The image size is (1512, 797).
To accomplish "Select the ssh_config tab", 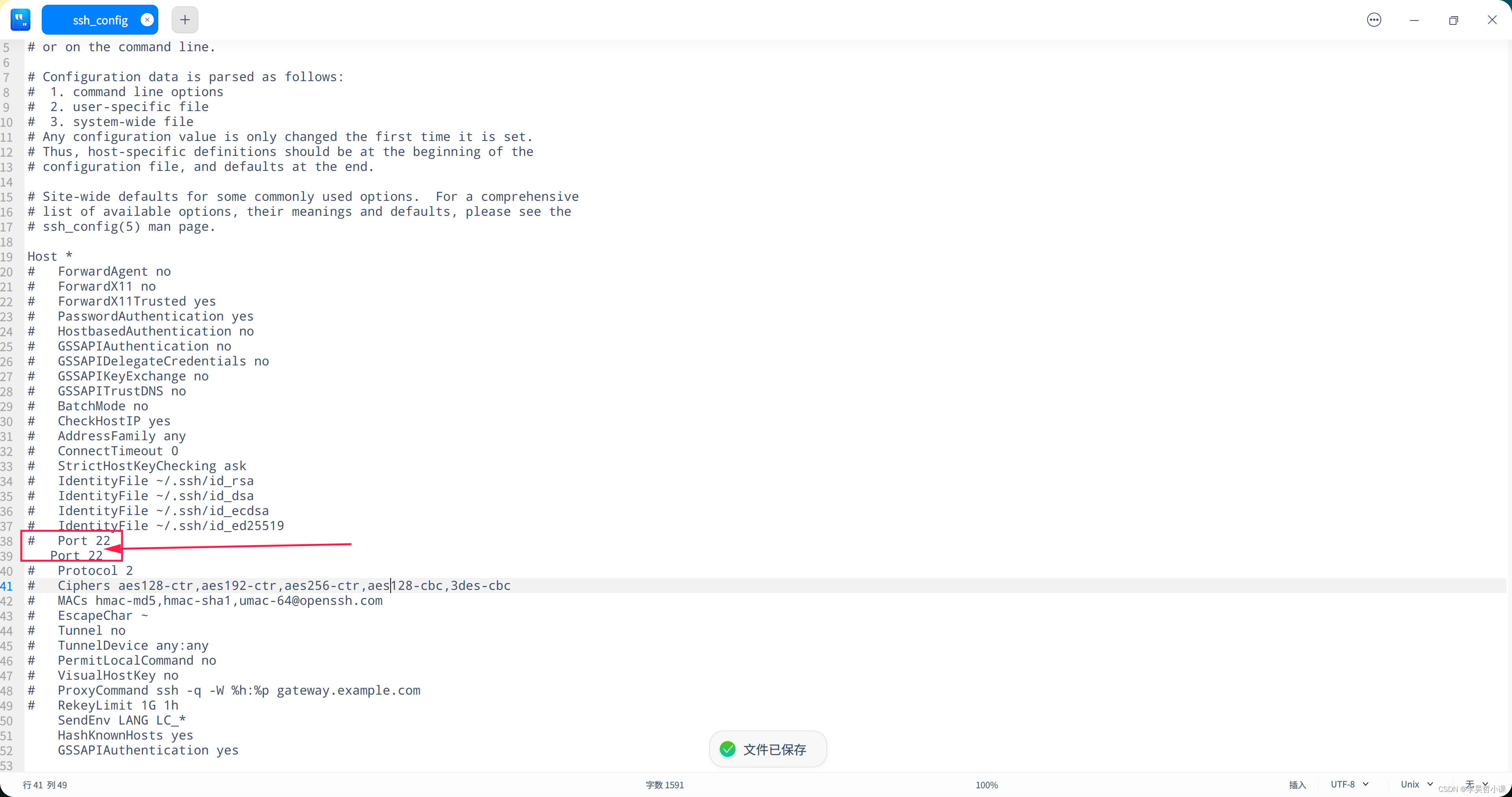I will [100, 20].
